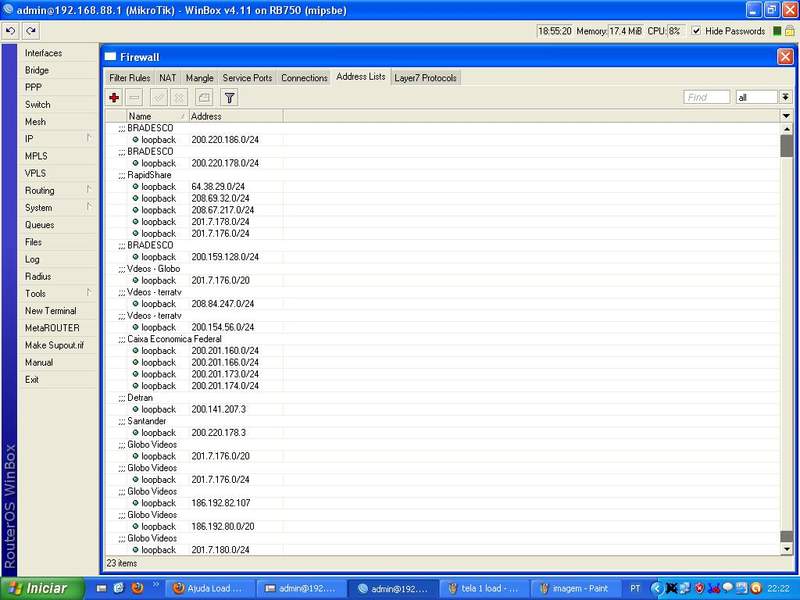Screen dimensions: 800x600
Task: Open the imagem - Paint taskbar button
Action: 576,588
